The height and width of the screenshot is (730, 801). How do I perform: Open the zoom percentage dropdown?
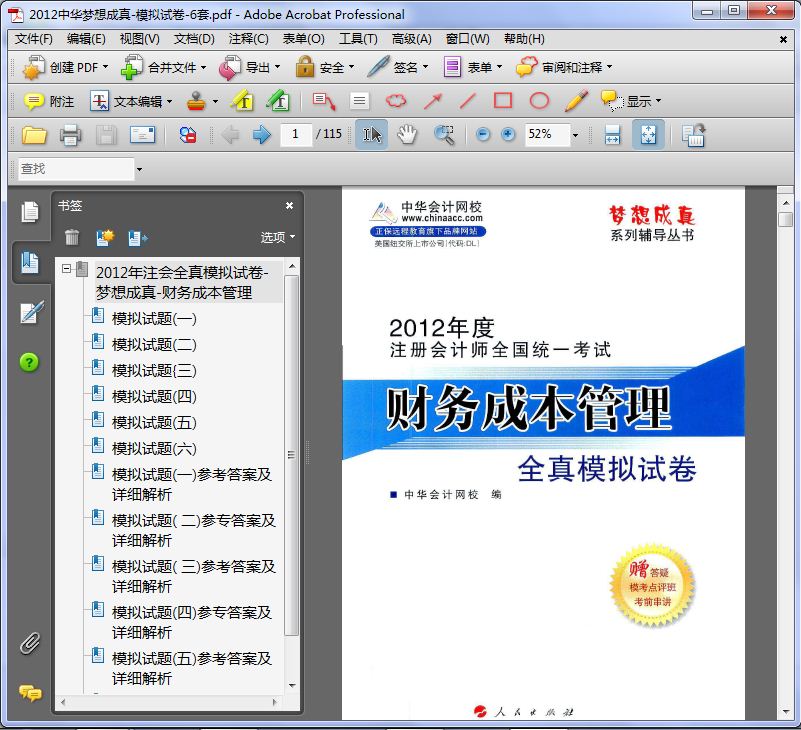pyautogui.click(x=575, y=135)
